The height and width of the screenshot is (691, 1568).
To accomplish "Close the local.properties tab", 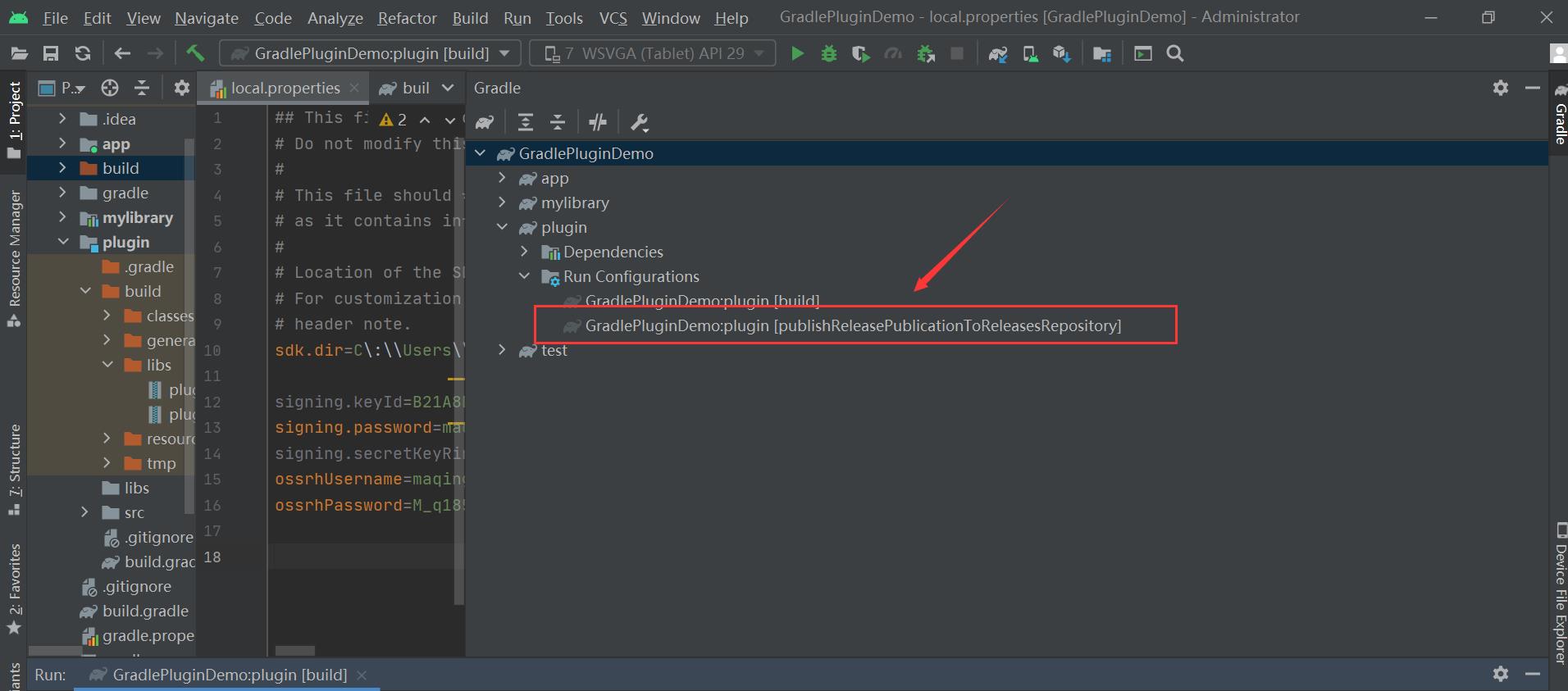I will [354, 88].
